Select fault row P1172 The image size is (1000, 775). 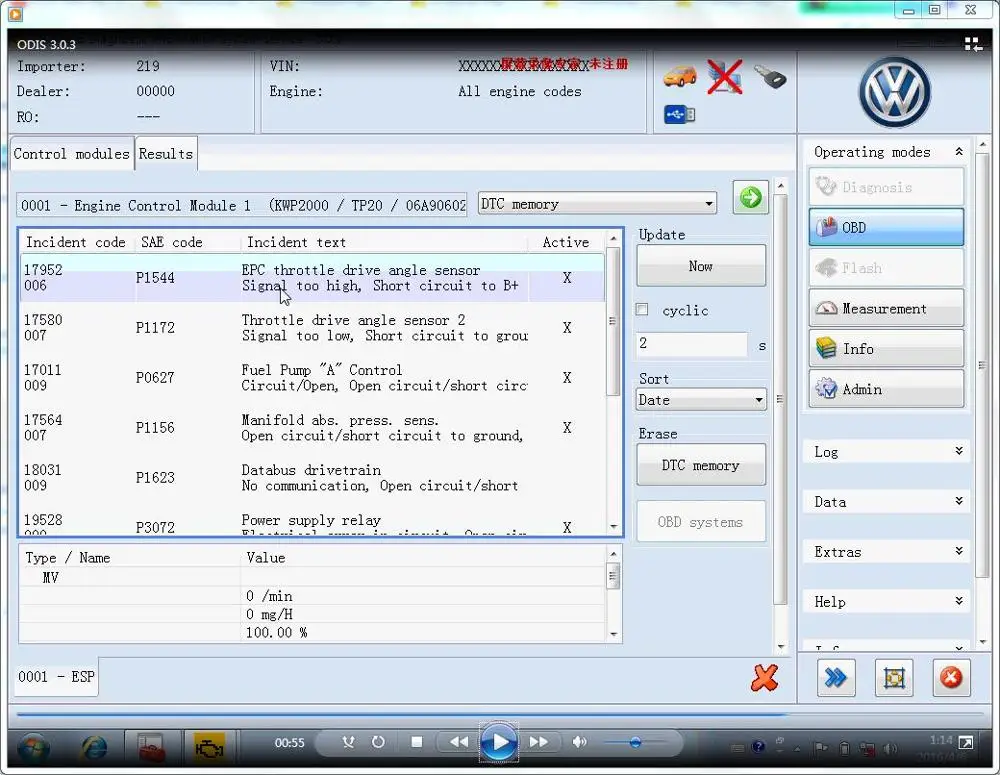pyautogui.click(x=312, y=327)
